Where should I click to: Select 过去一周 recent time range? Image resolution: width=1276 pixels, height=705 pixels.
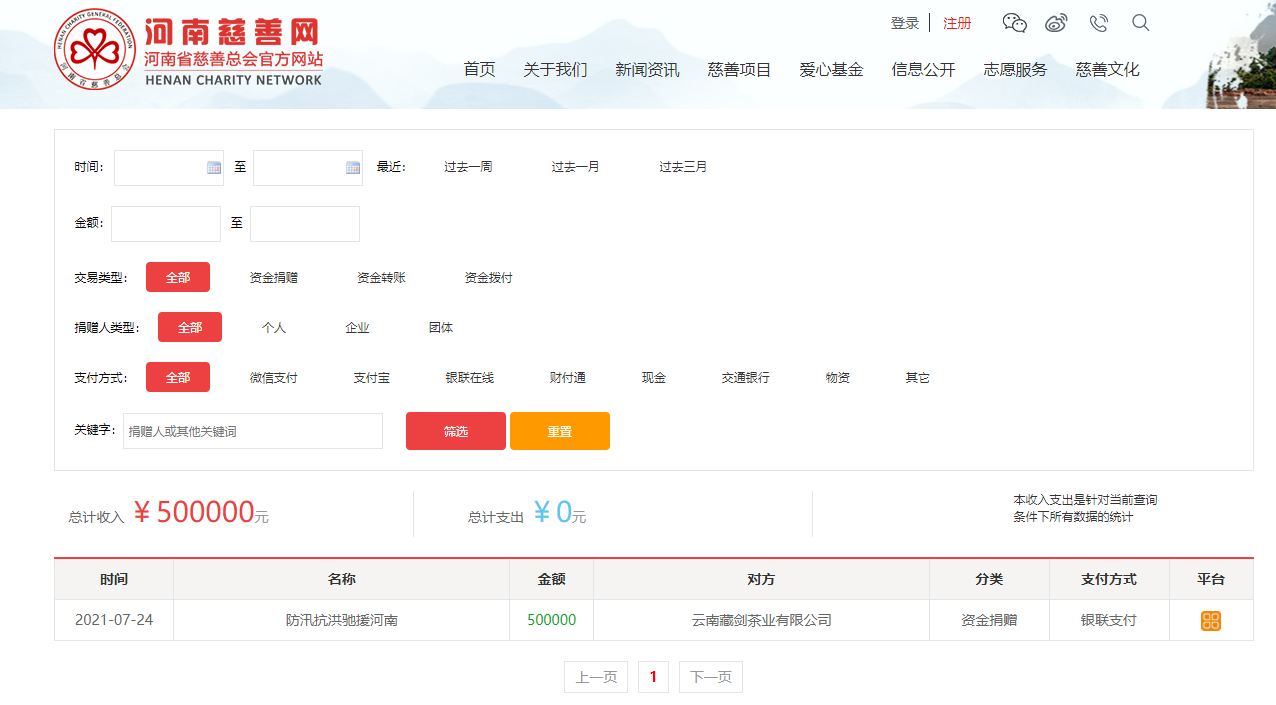(x=468, y=167)
